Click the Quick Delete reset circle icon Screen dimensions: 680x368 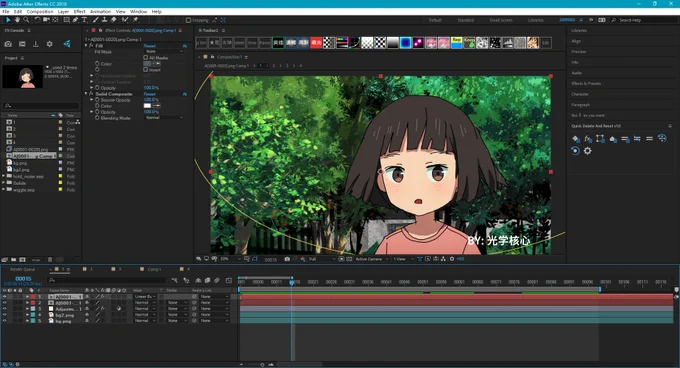pos(575,151)
